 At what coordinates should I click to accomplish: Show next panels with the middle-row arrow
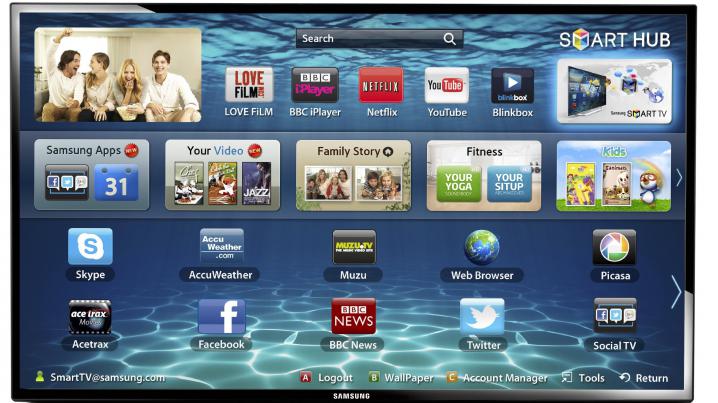[679, 177]
